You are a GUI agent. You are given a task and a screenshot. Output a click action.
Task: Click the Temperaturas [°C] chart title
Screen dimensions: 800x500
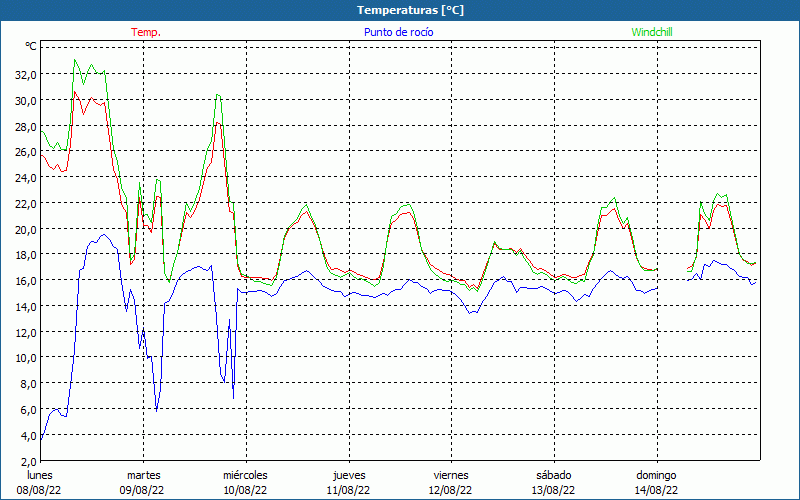pyautogui.click(x=410, y=10)
